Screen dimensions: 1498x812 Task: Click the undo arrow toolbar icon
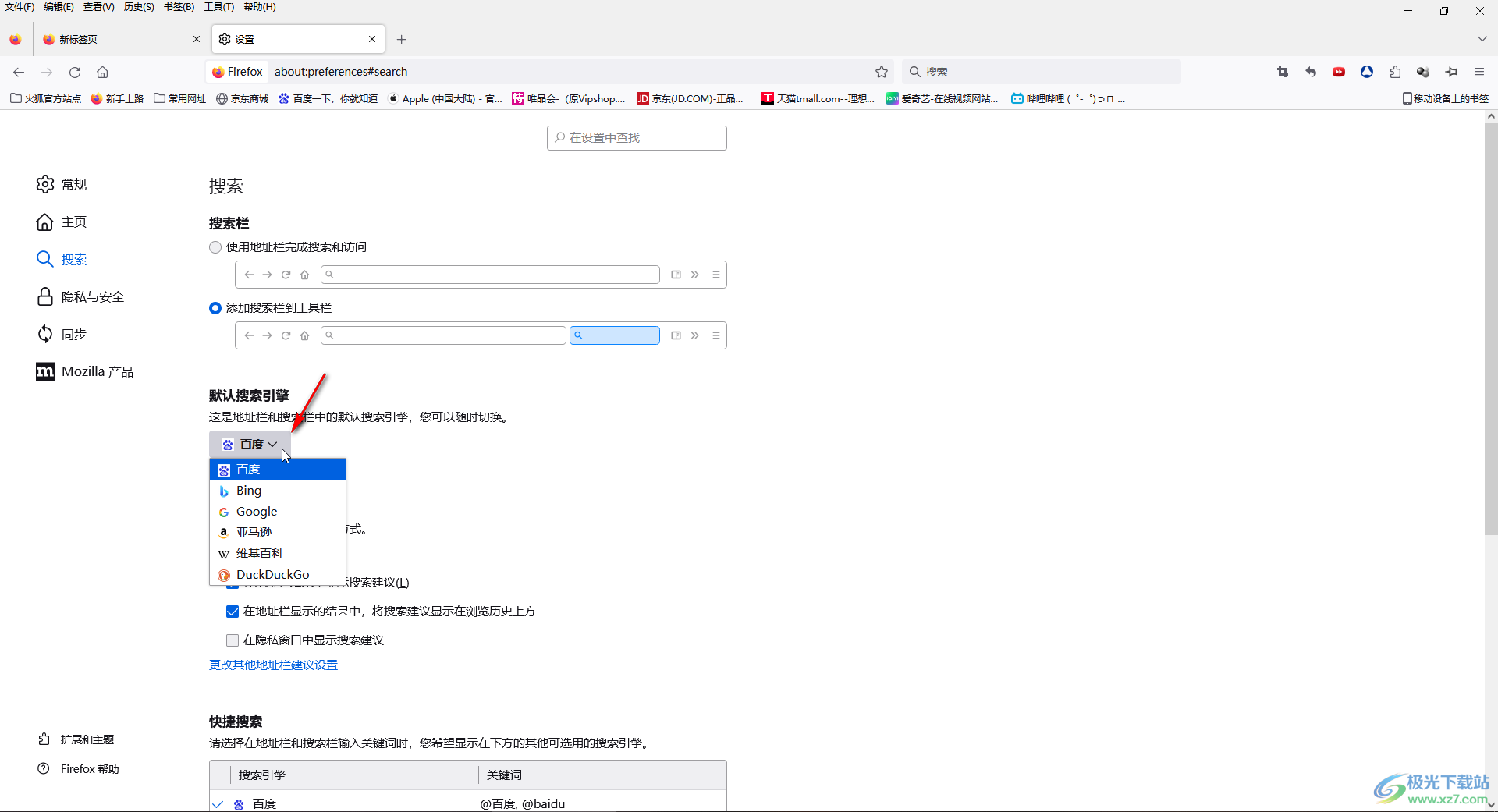tap(1311, 72)
